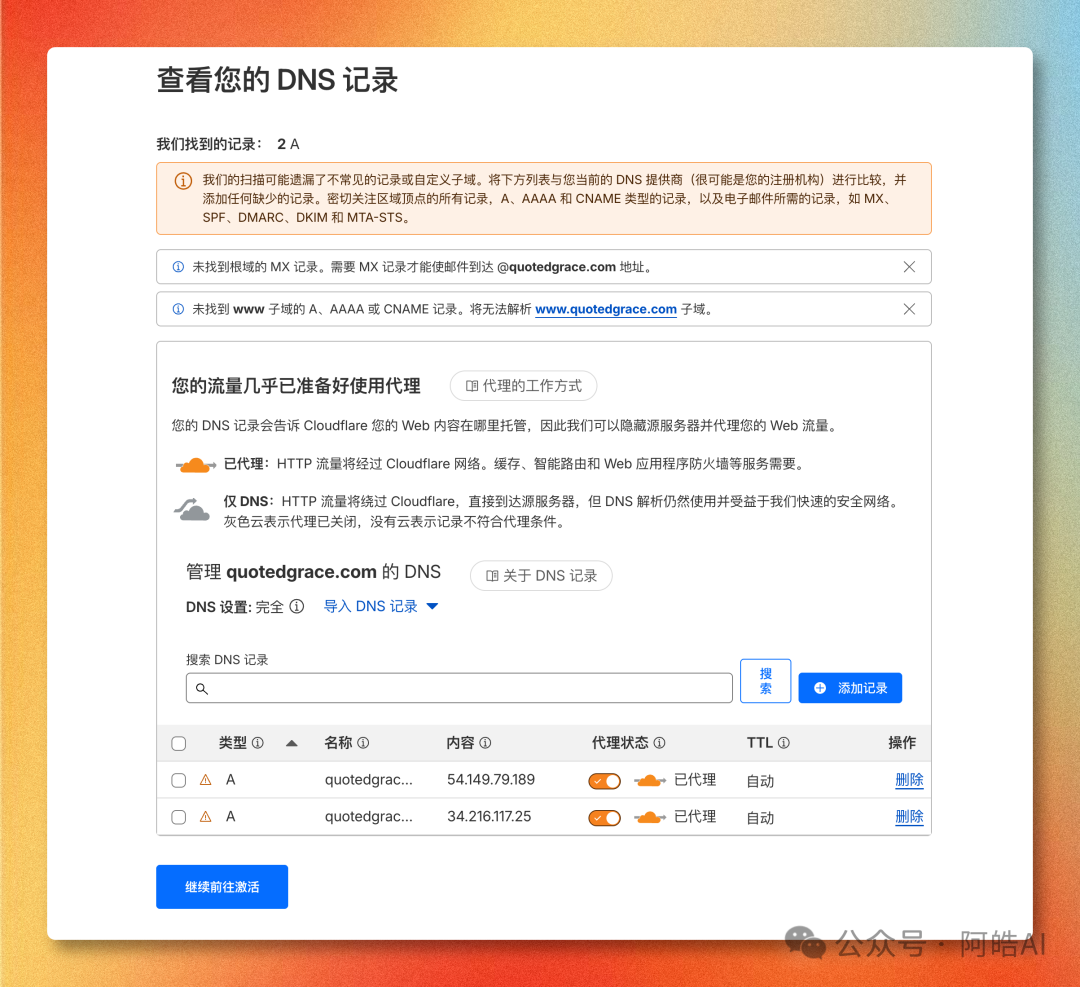Viewport: 1080px width, 987px height.
Task: Select checkbox for 34.216.117.25 record
Action: click(x=178, y=817)
